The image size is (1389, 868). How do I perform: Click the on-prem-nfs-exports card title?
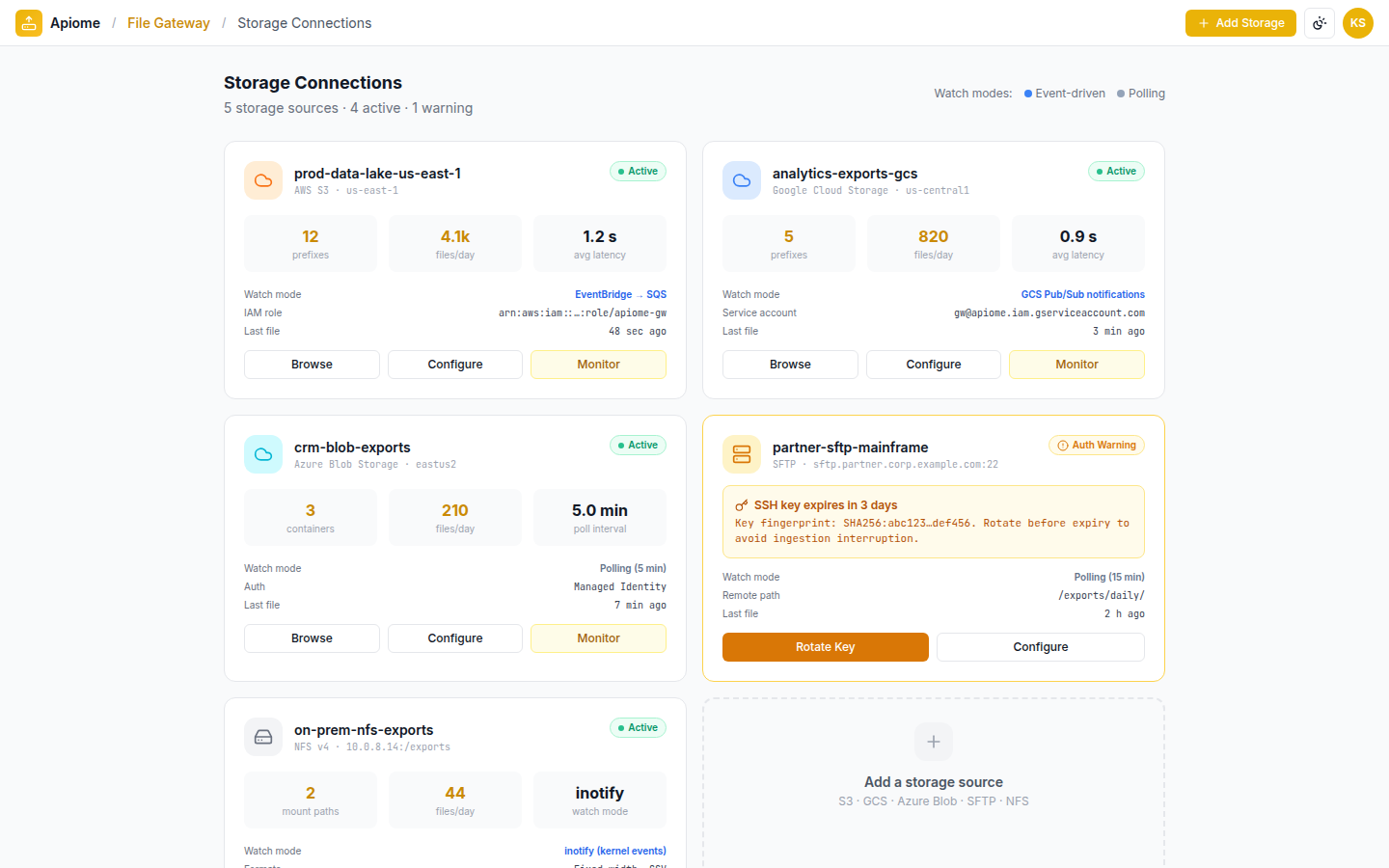click(364, 730)
